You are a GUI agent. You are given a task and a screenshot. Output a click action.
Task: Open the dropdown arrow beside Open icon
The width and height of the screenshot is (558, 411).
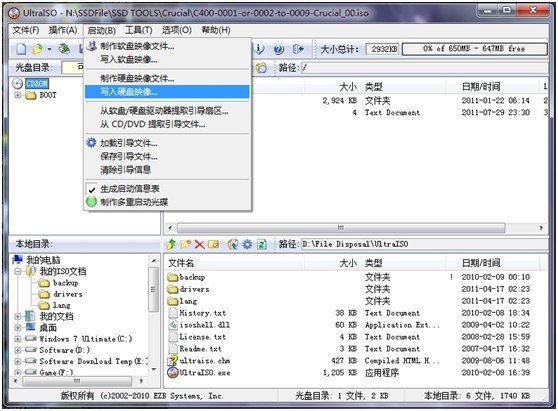[x=49, y=49]
